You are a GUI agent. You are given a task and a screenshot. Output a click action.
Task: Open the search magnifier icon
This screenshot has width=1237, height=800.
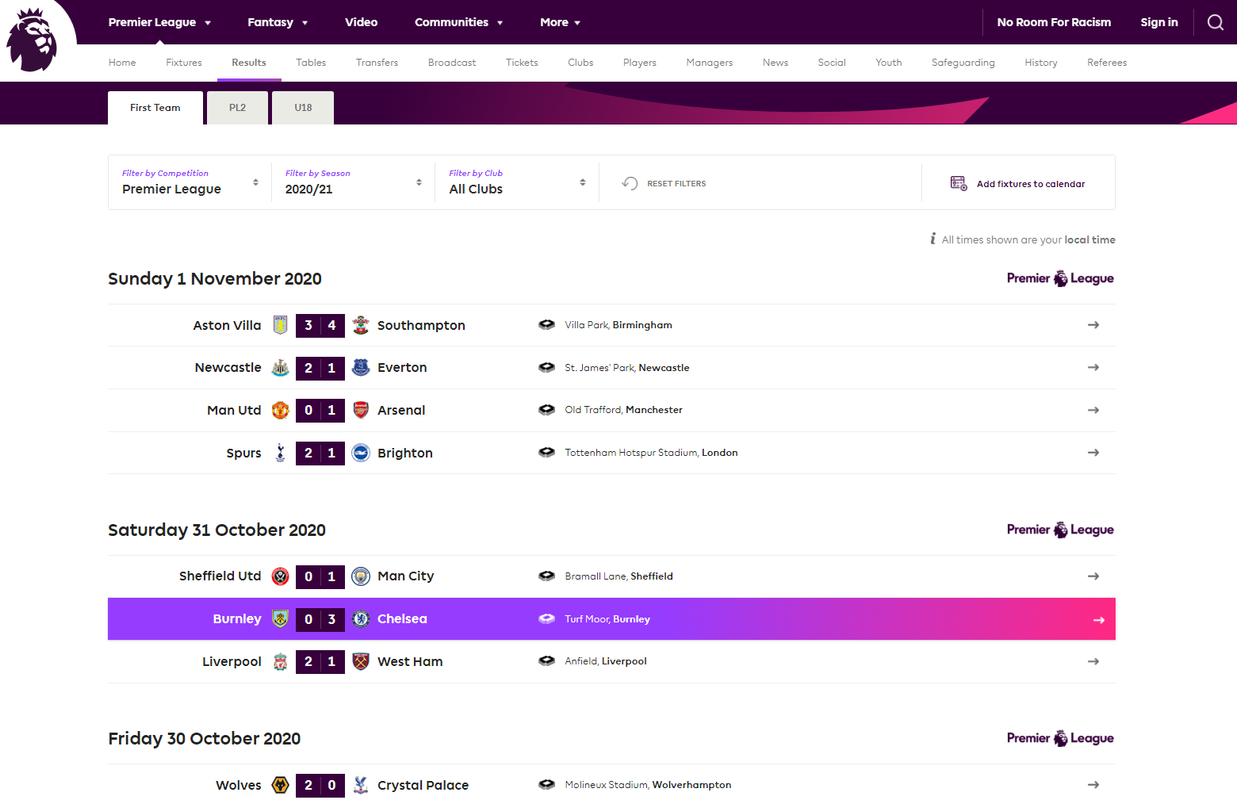[x=1215, y=22]
